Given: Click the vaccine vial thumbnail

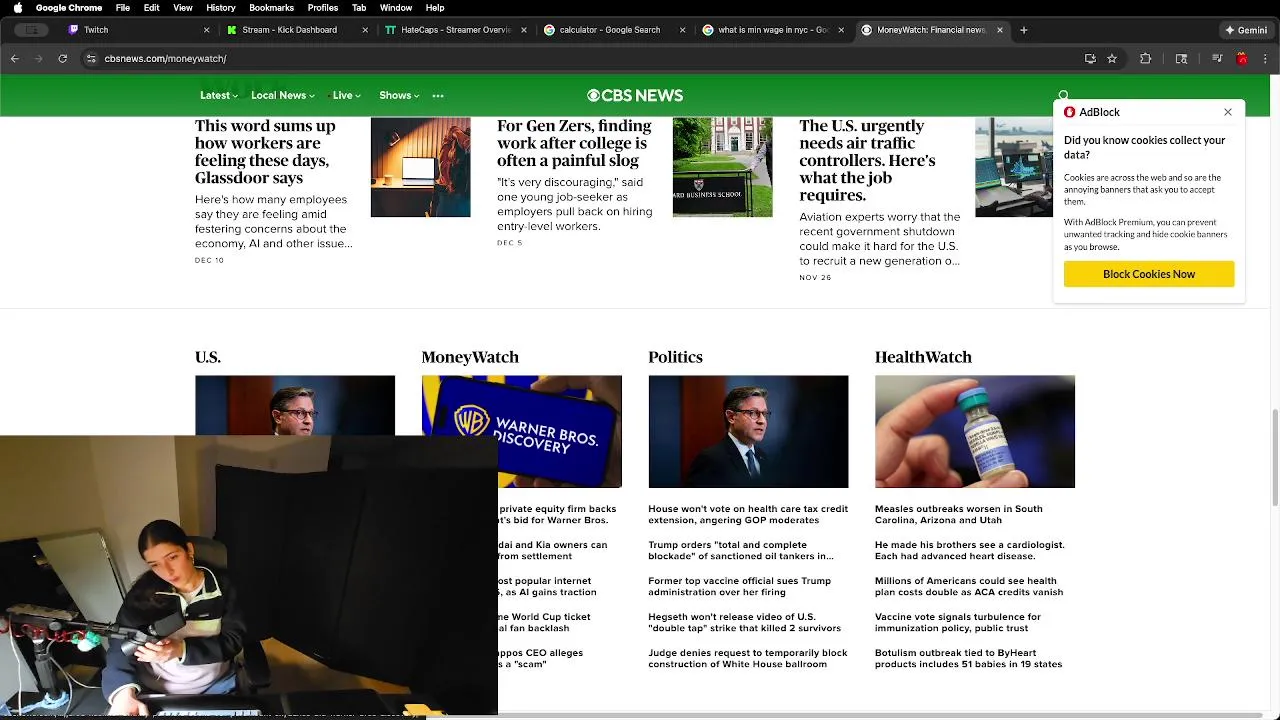Looking at the screenshot, I should (975, 432).
